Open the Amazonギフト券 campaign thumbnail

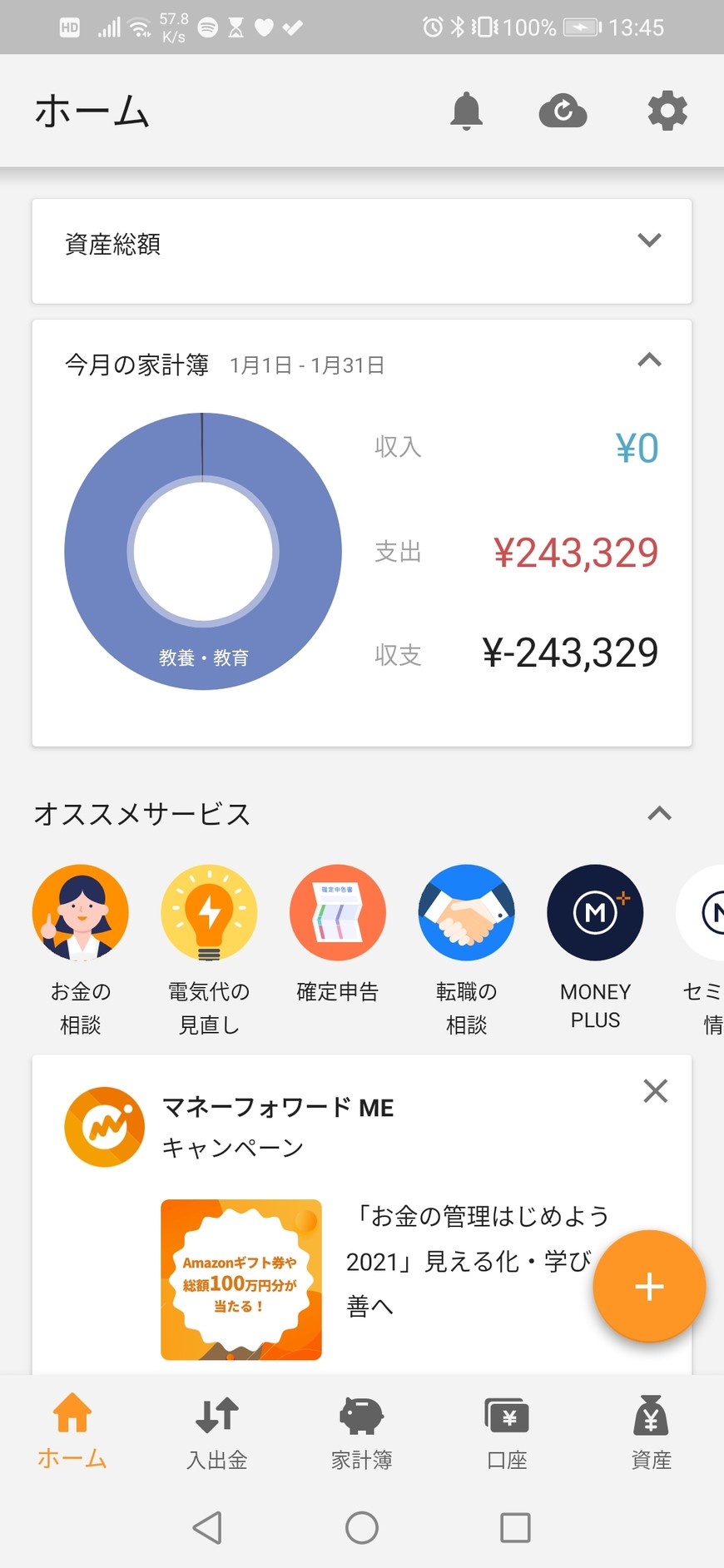[x=241, y=1279]
